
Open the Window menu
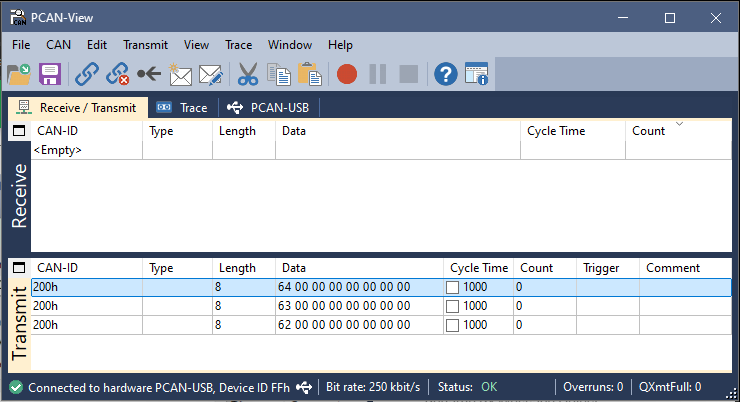pyautogui.click(x=290, y=45)
